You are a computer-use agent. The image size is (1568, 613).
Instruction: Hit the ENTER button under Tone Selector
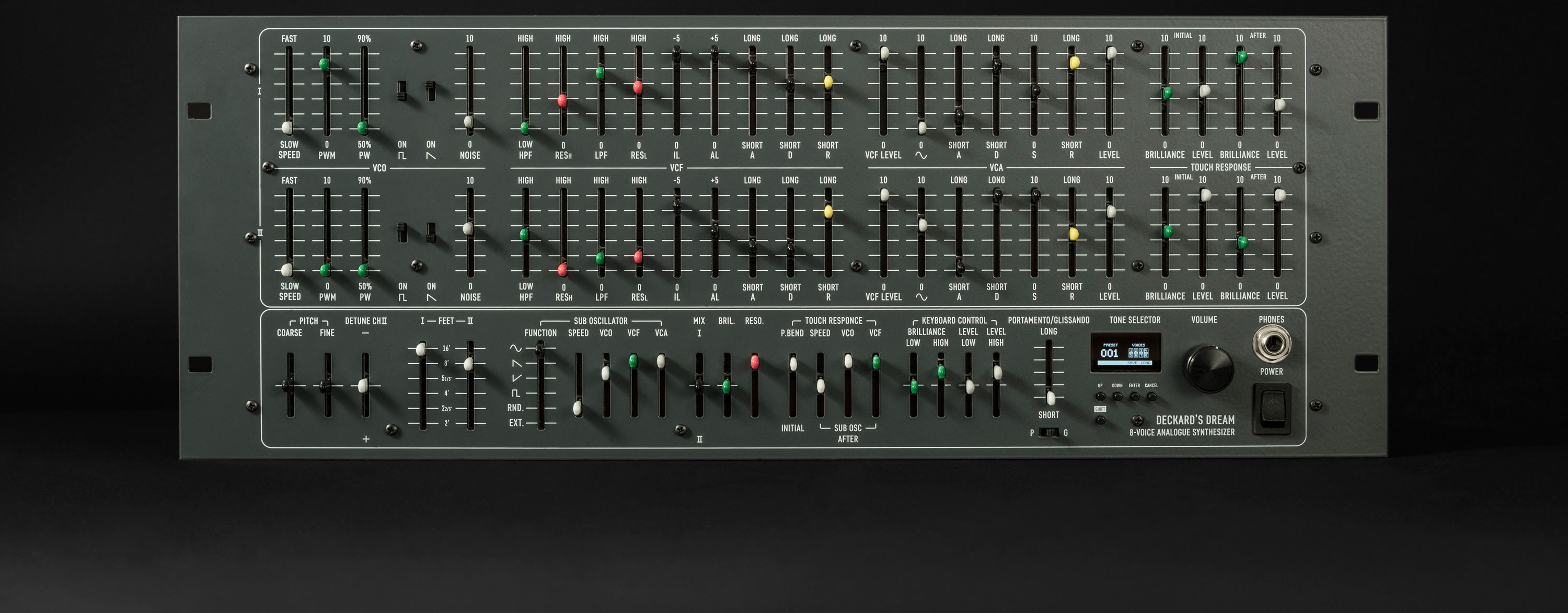pyautogui.click(x=1135, y=396)
